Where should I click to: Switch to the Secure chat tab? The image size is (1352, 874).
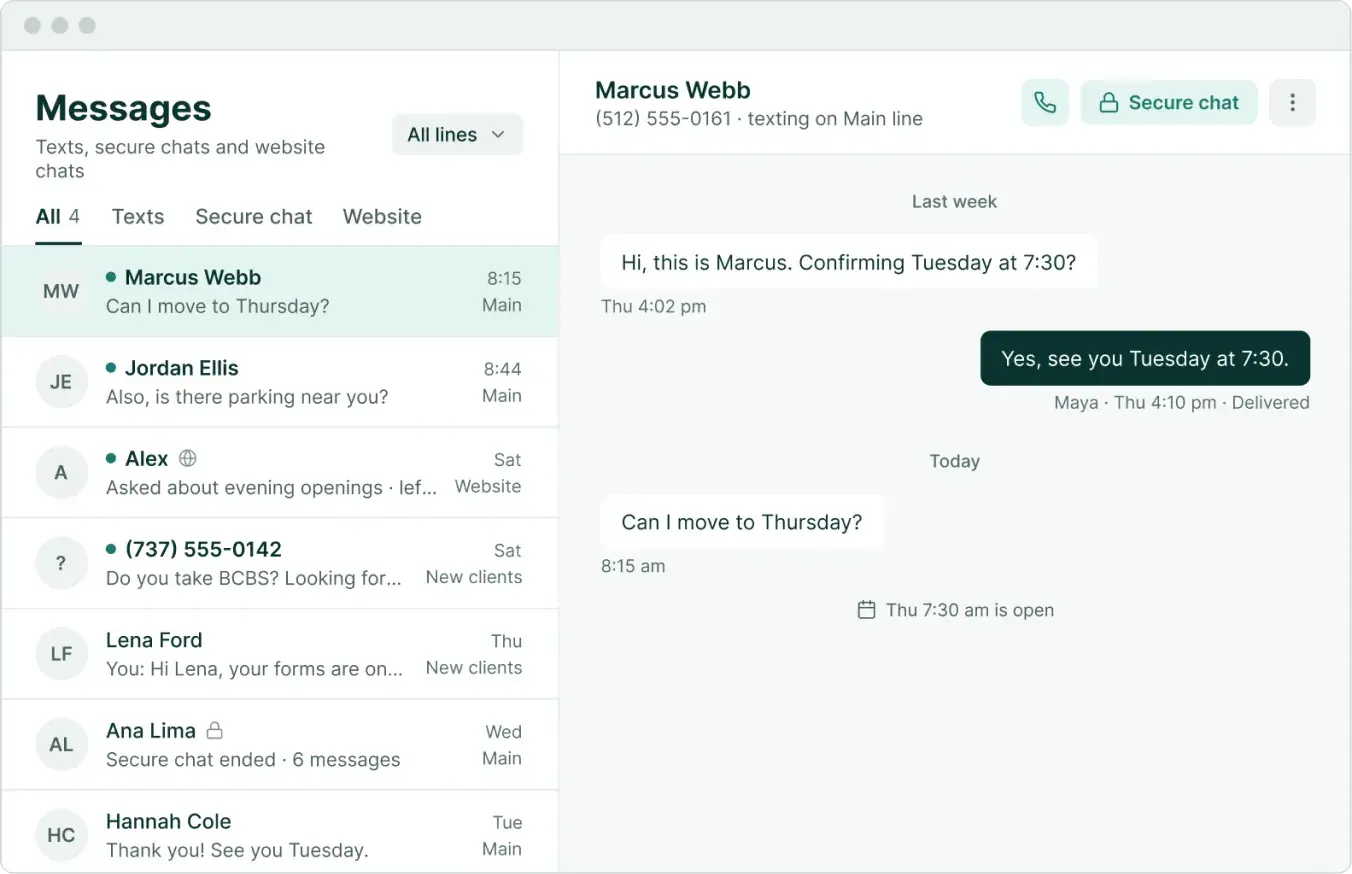254,217
